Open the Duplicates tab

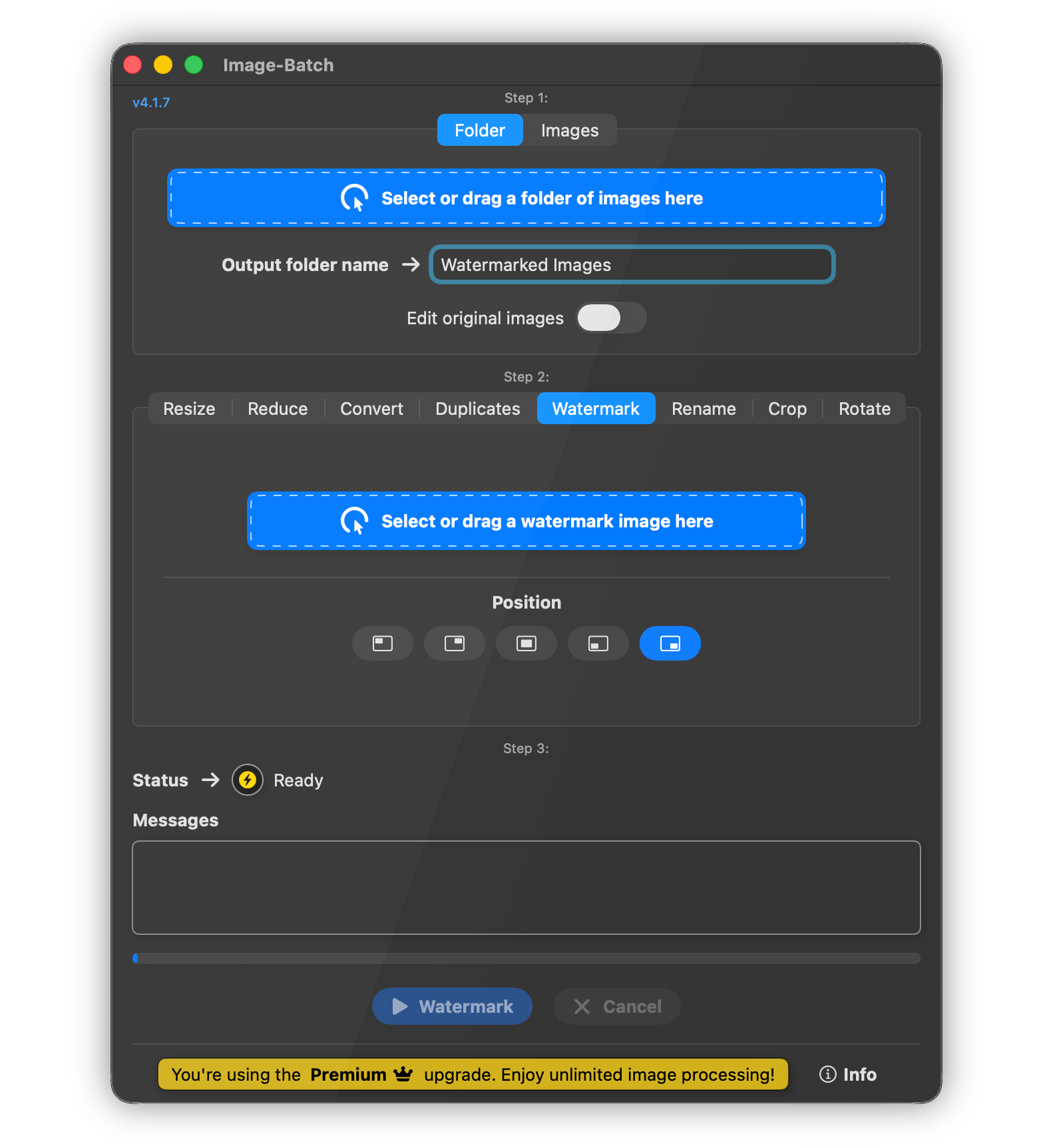(x=478, y=408)
